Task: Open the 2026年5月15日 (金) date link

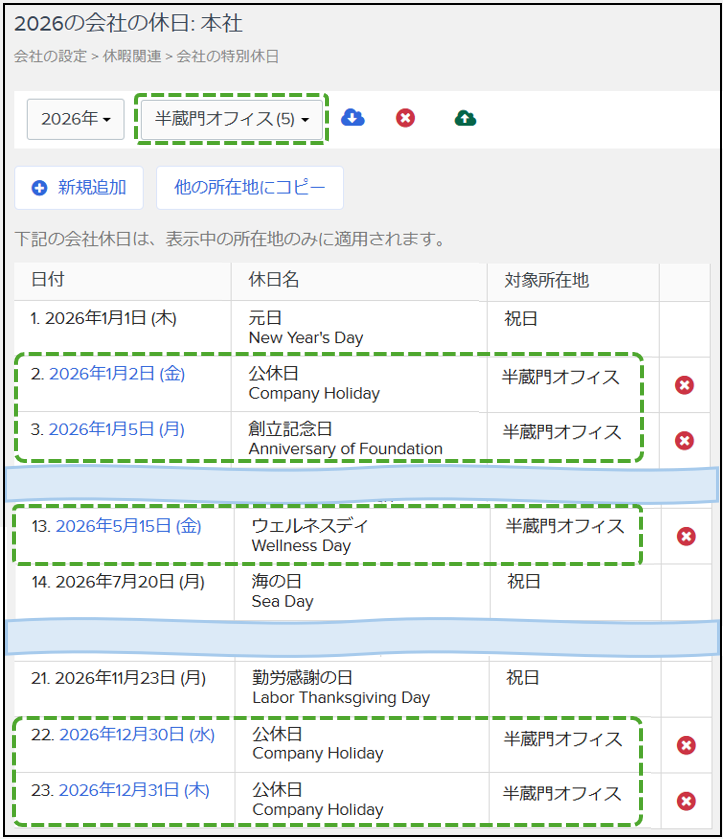Action: (128, 526)
